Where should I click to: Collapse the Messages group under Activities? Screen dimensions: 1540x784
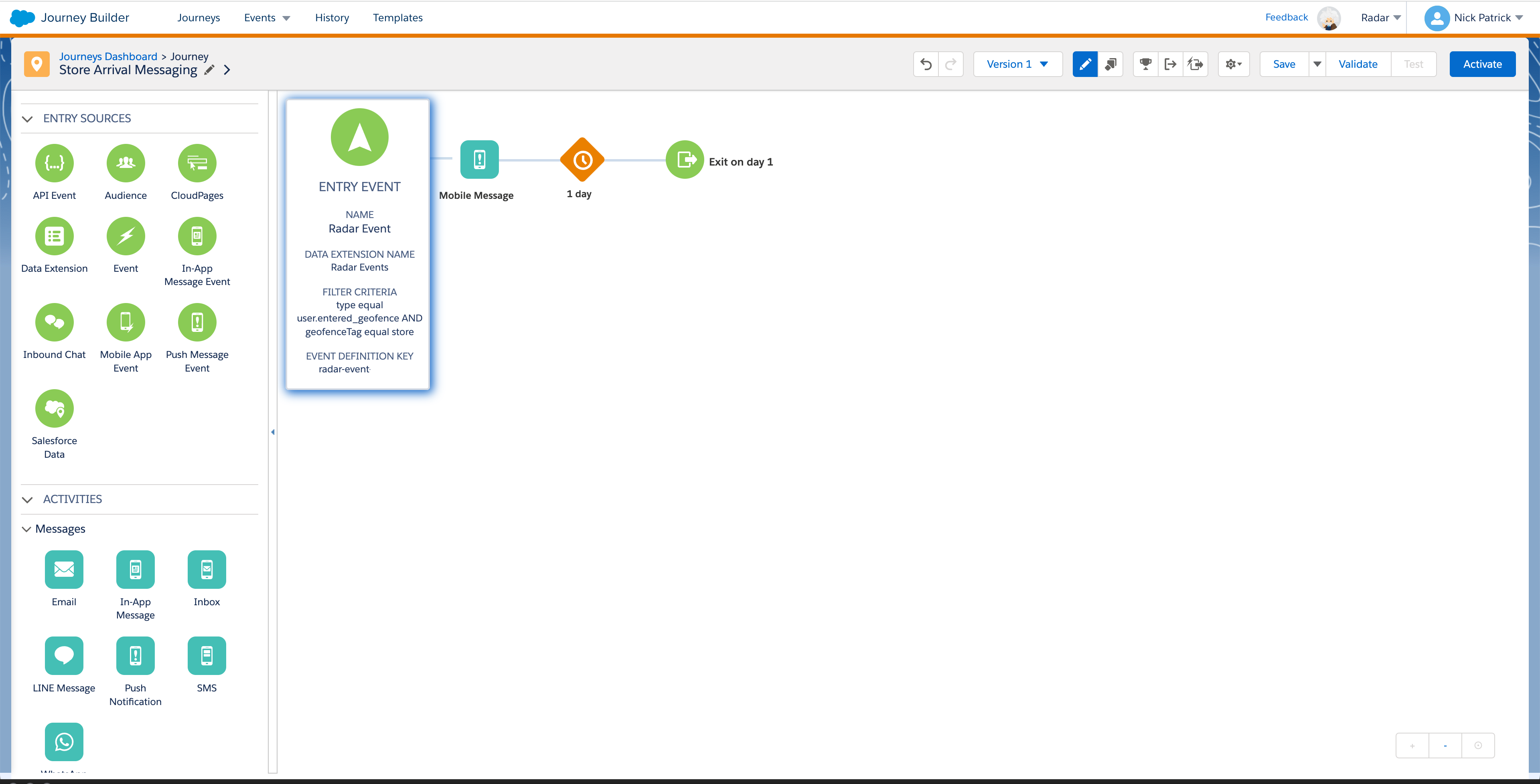pyautogui.click(x=26, y=529)
